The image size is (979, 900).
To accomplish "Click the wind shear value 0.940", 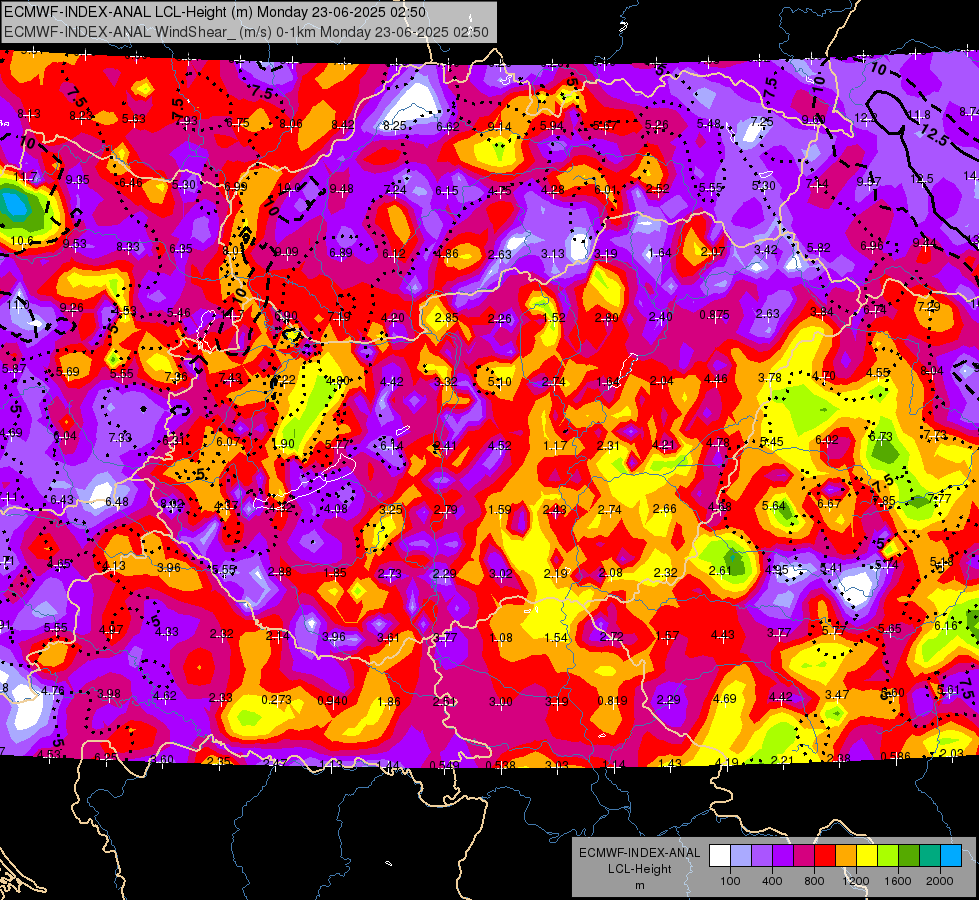I will coord(332,701).
